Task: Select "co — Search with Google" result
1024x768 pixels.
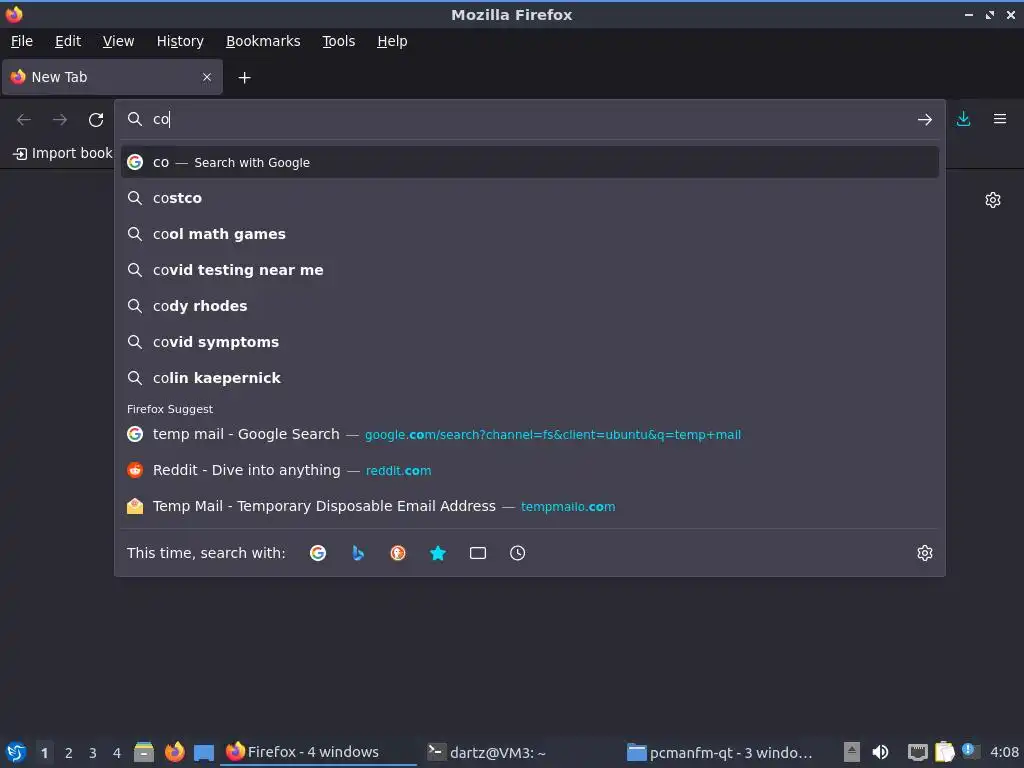Action: [x=530, y=162]
